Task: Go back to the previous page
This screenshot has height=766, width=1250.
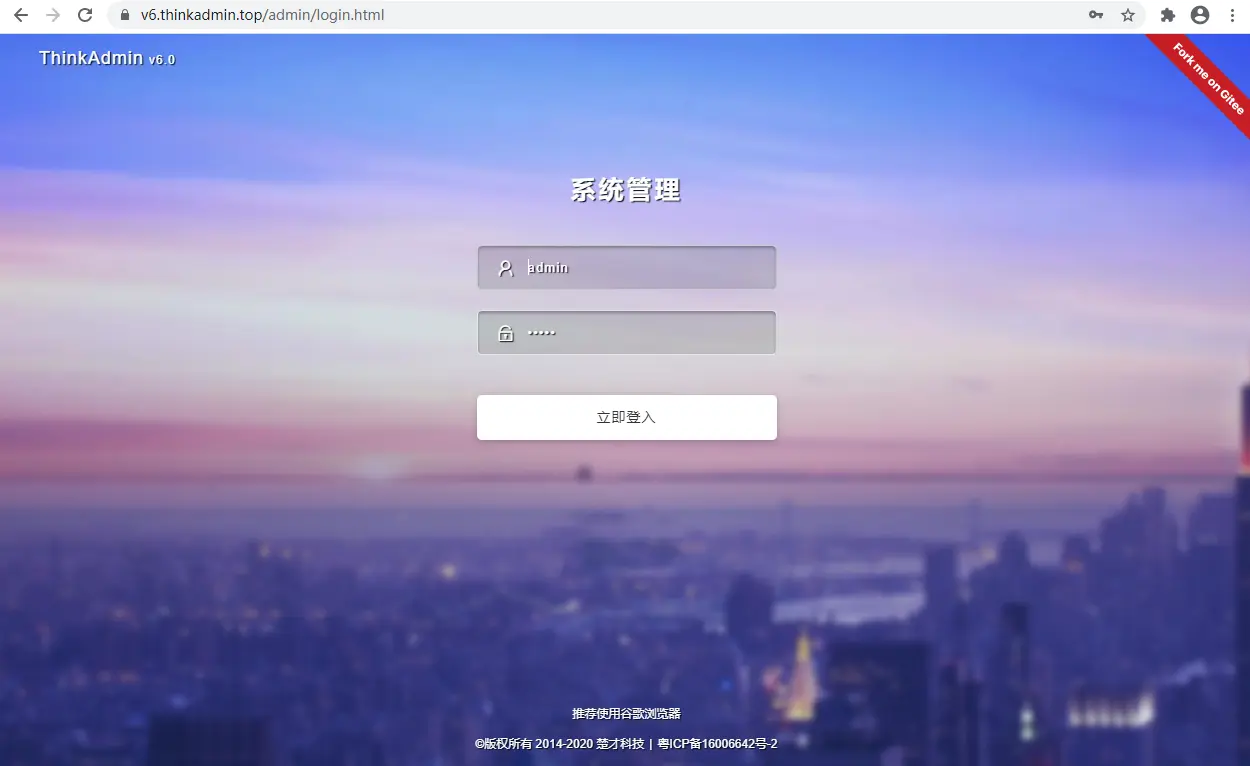Action: (20, 15)
